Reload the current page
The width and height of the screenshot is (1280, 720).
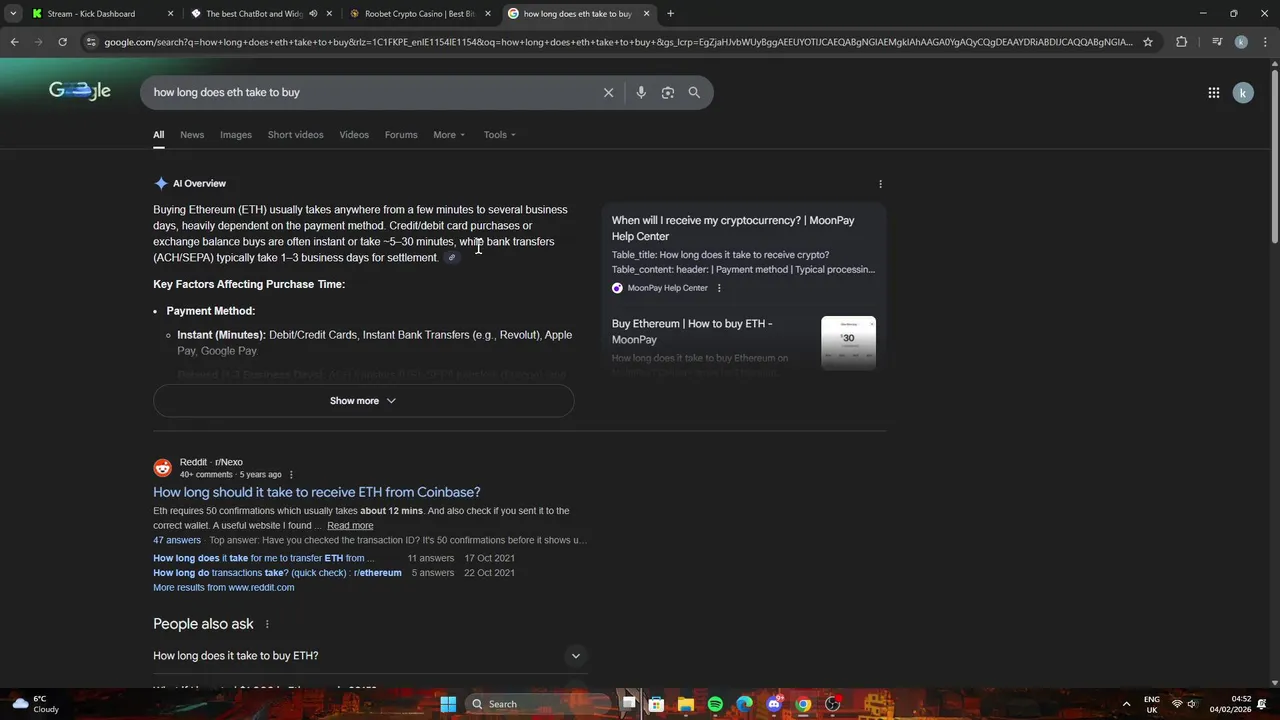(x=62, y=42)
